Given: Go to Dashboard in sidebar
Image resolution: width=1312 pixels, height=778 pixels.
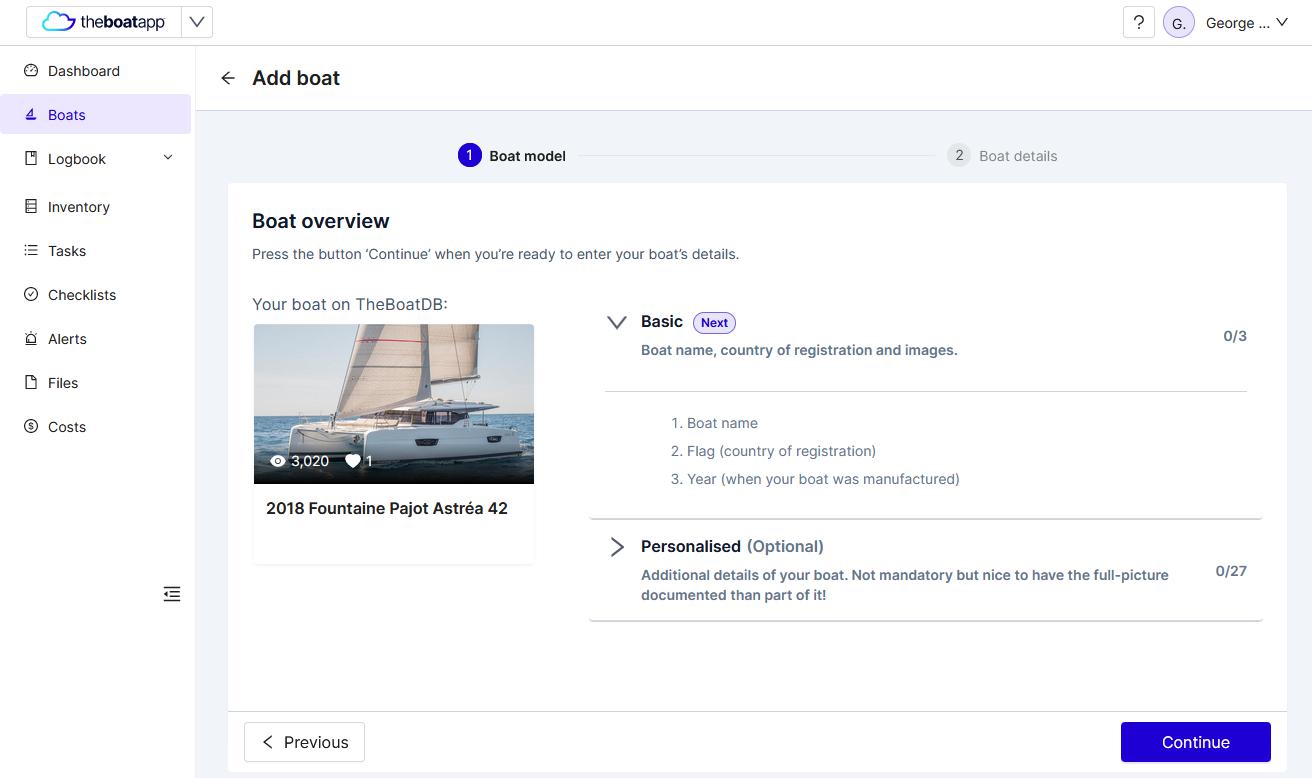Looking at the screenshot, I should pyautogui.click(x=96, y=71).
